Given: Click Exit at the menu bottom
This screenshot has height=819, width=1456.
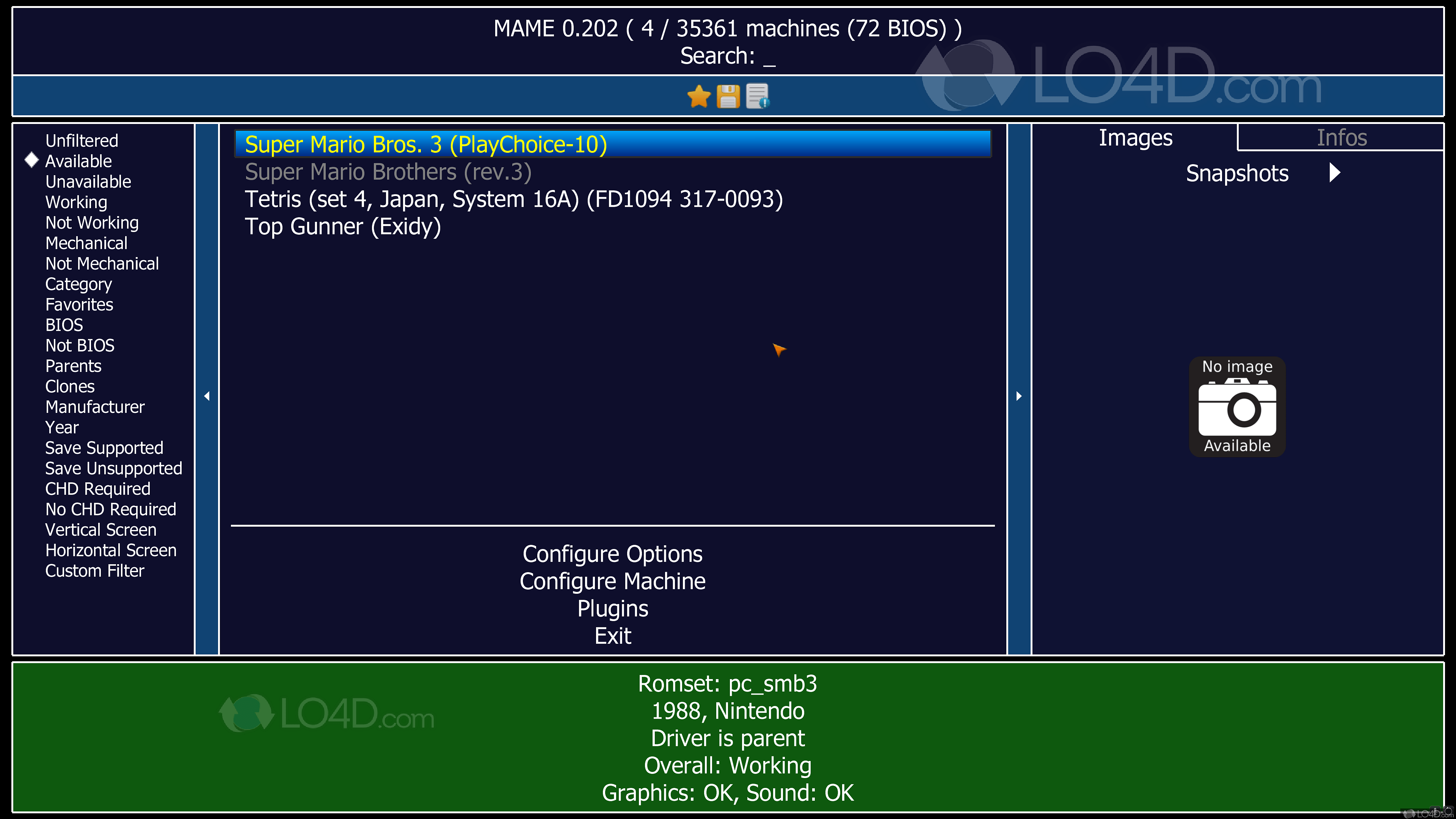Looking at the screenshot, I should click(612, 636).
